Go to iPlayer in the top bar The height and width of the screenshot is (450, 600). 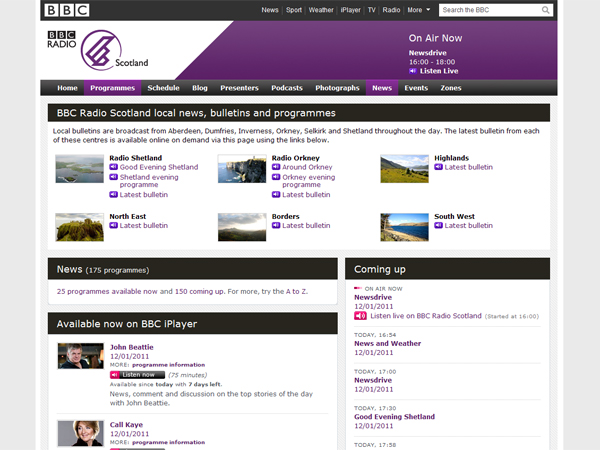(x=351, y=10)
